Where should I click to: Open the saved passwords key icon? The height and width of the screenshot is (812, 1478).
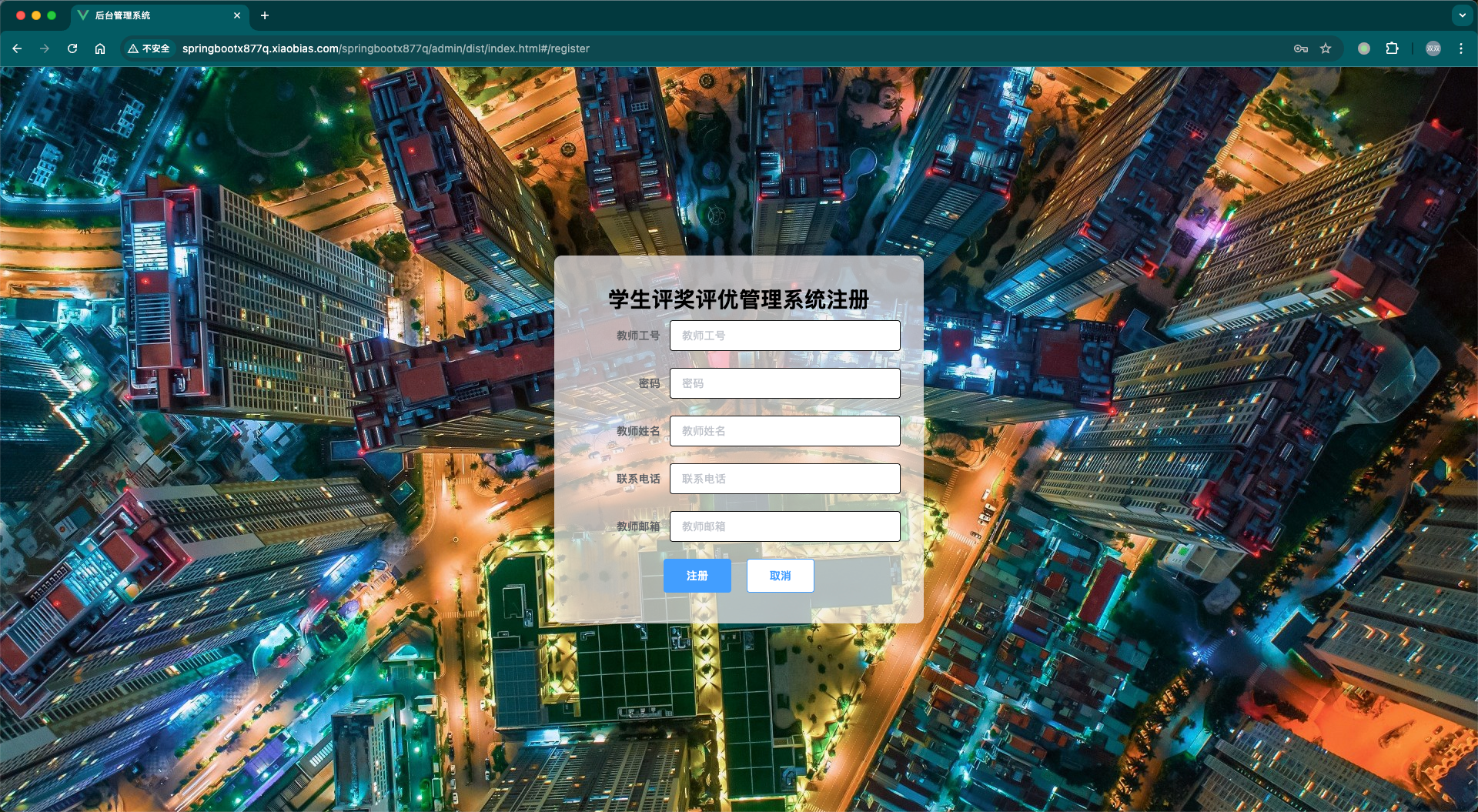(x=1301, y=48)
